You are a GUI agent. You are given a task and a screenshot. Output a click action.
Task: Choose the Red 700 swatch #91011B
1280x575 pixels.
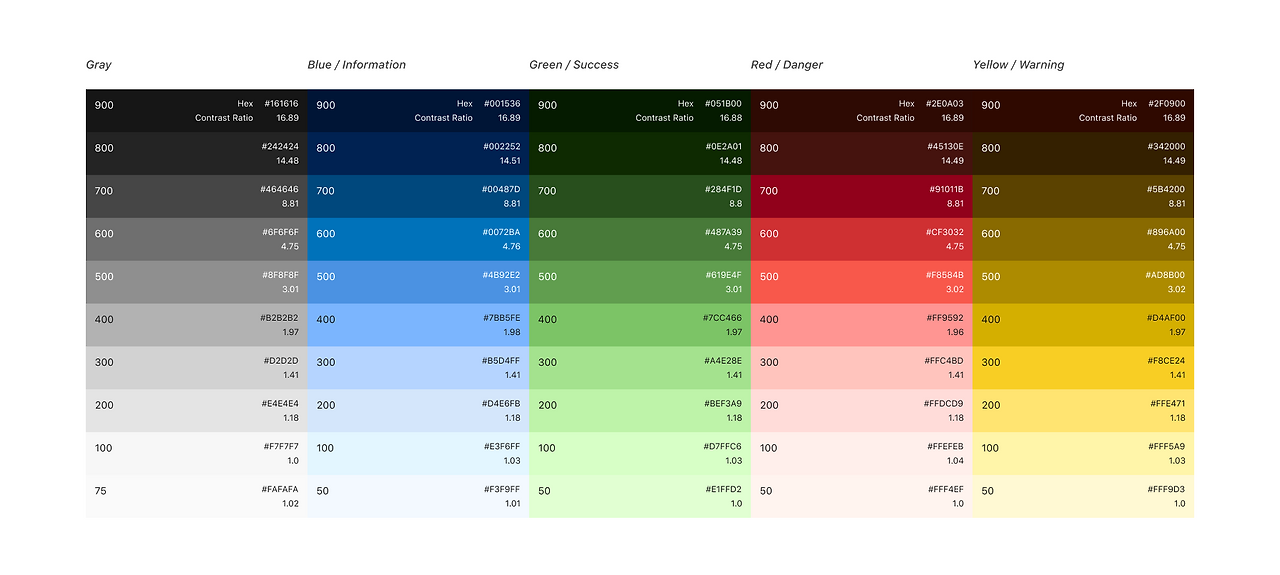pyautogui.click(x=862, y=197)
